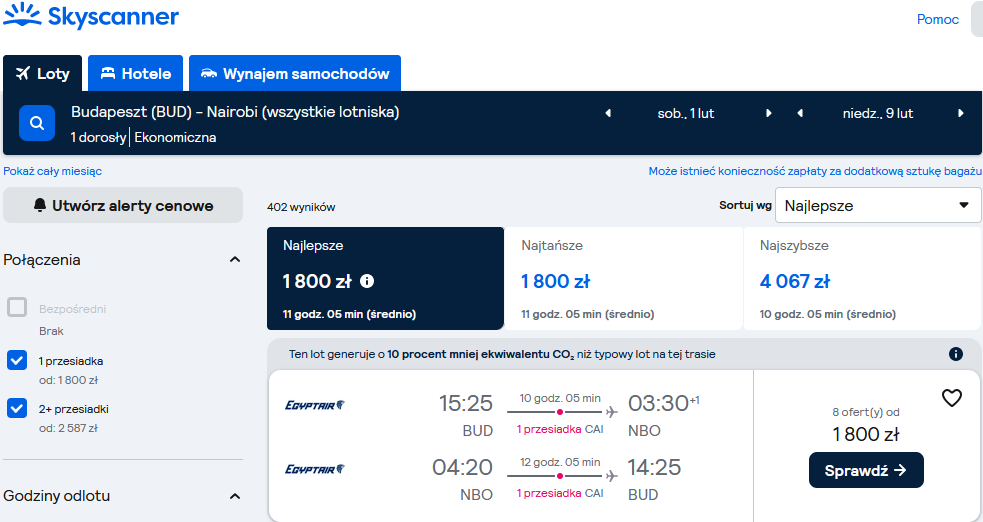Click the Skyscanner logo
The image size is (983, 522).
click(91, 16)
